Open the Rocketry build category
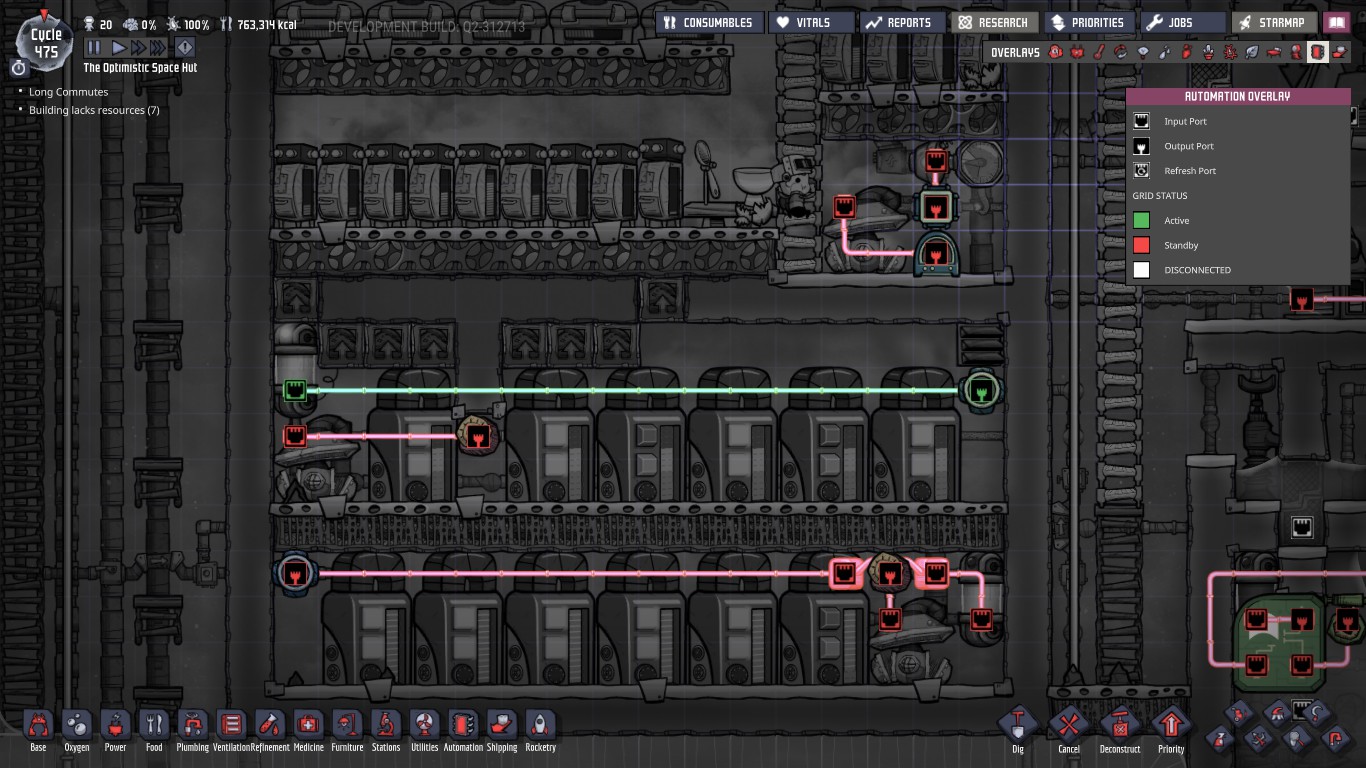 (x=540, y=730)
